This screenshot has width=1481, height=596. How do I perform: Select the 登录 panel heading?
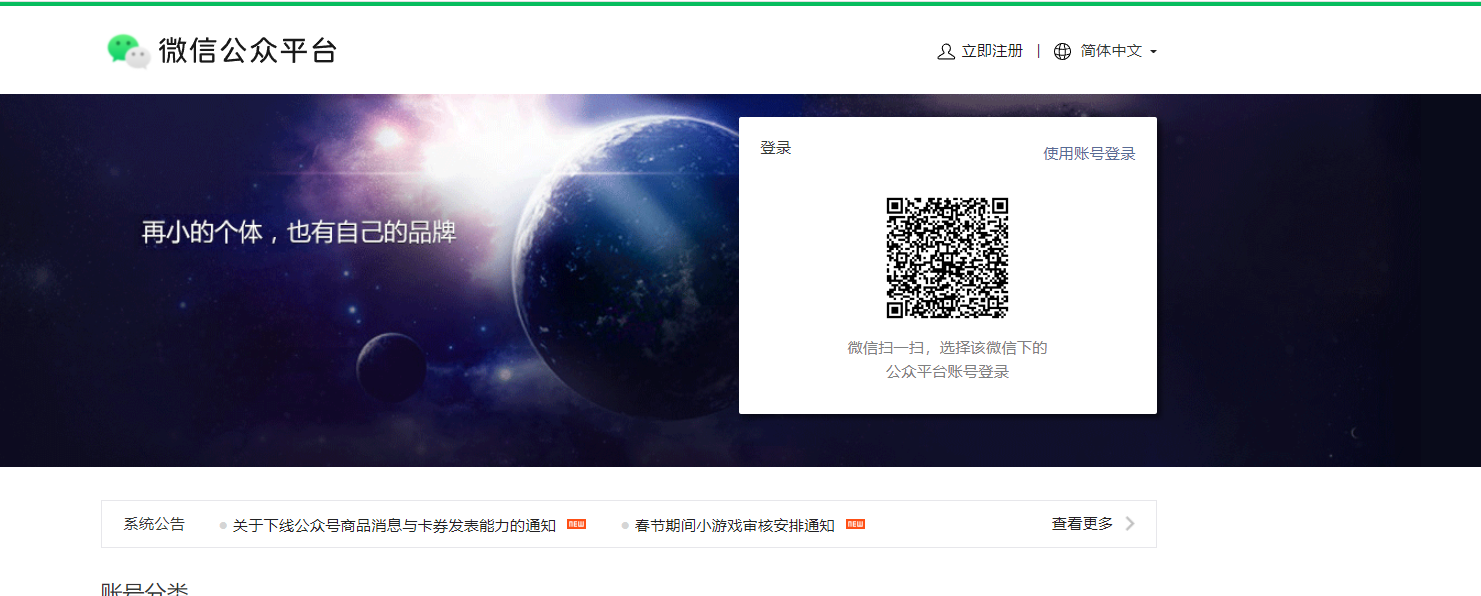click(x=777, y=147)
